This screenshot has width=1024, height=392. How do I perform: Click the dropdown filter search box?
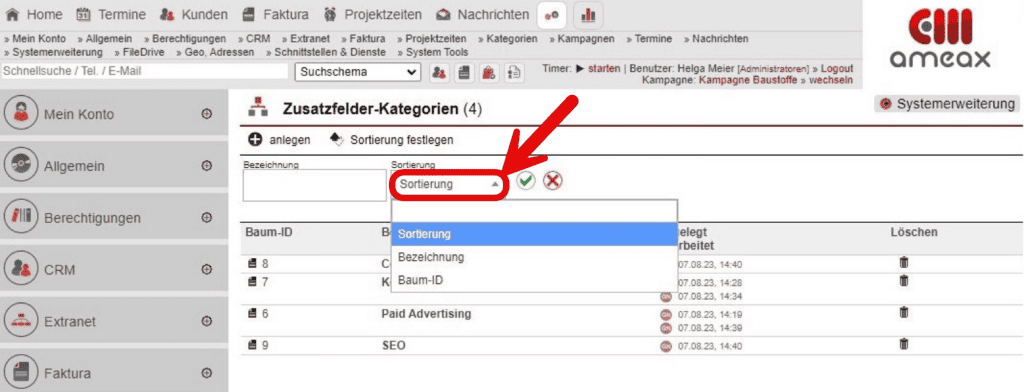[x=534, y=210]
